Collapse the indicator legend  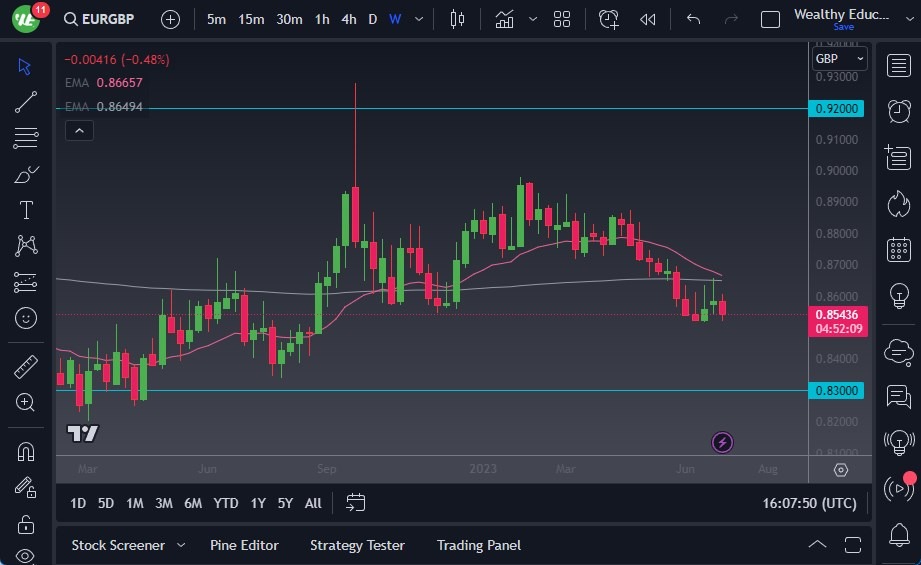click(x=79, y=130)
